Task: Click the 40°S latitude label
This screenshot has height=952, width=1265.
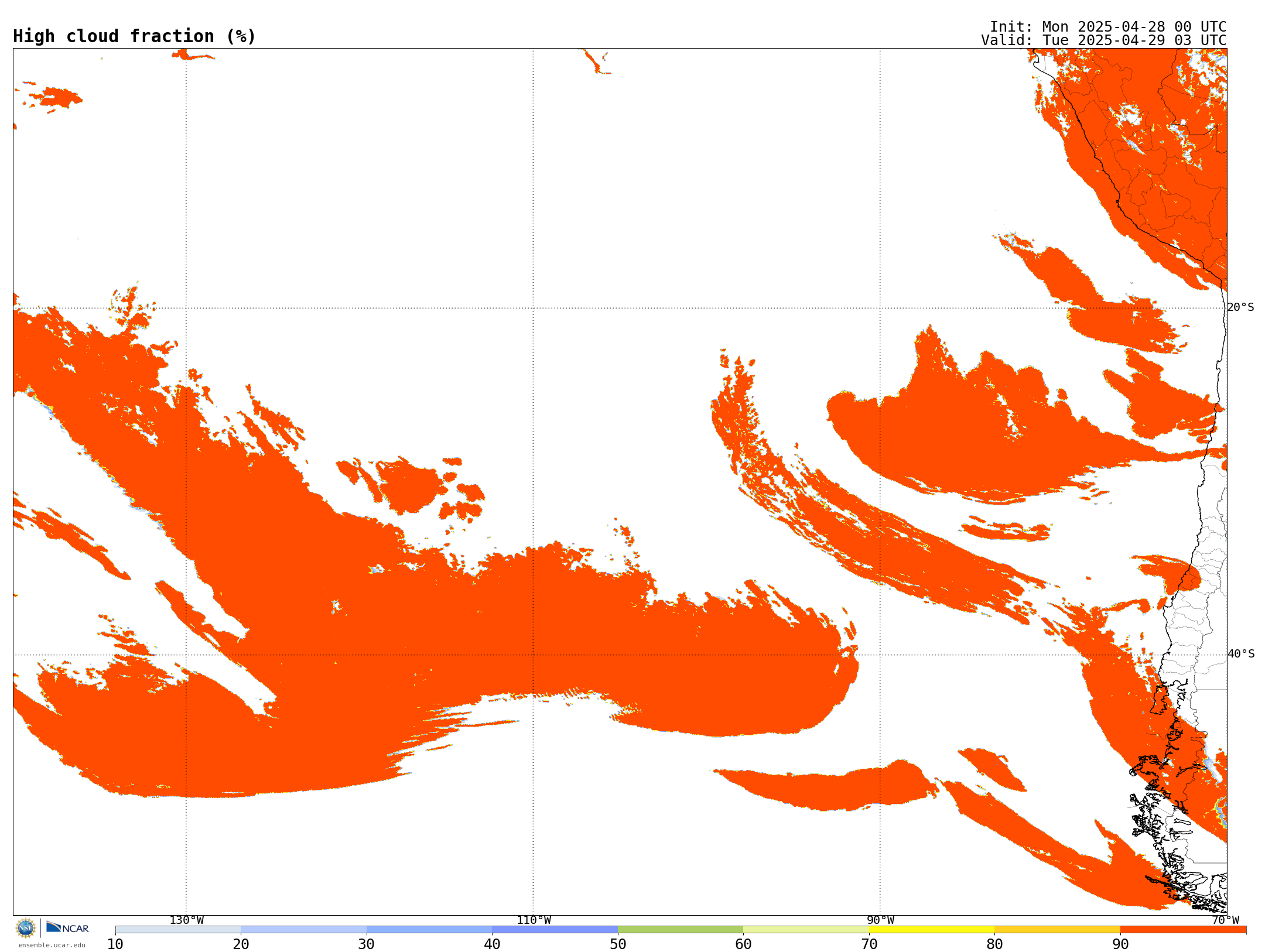Action: click(x=1241, y=654)
